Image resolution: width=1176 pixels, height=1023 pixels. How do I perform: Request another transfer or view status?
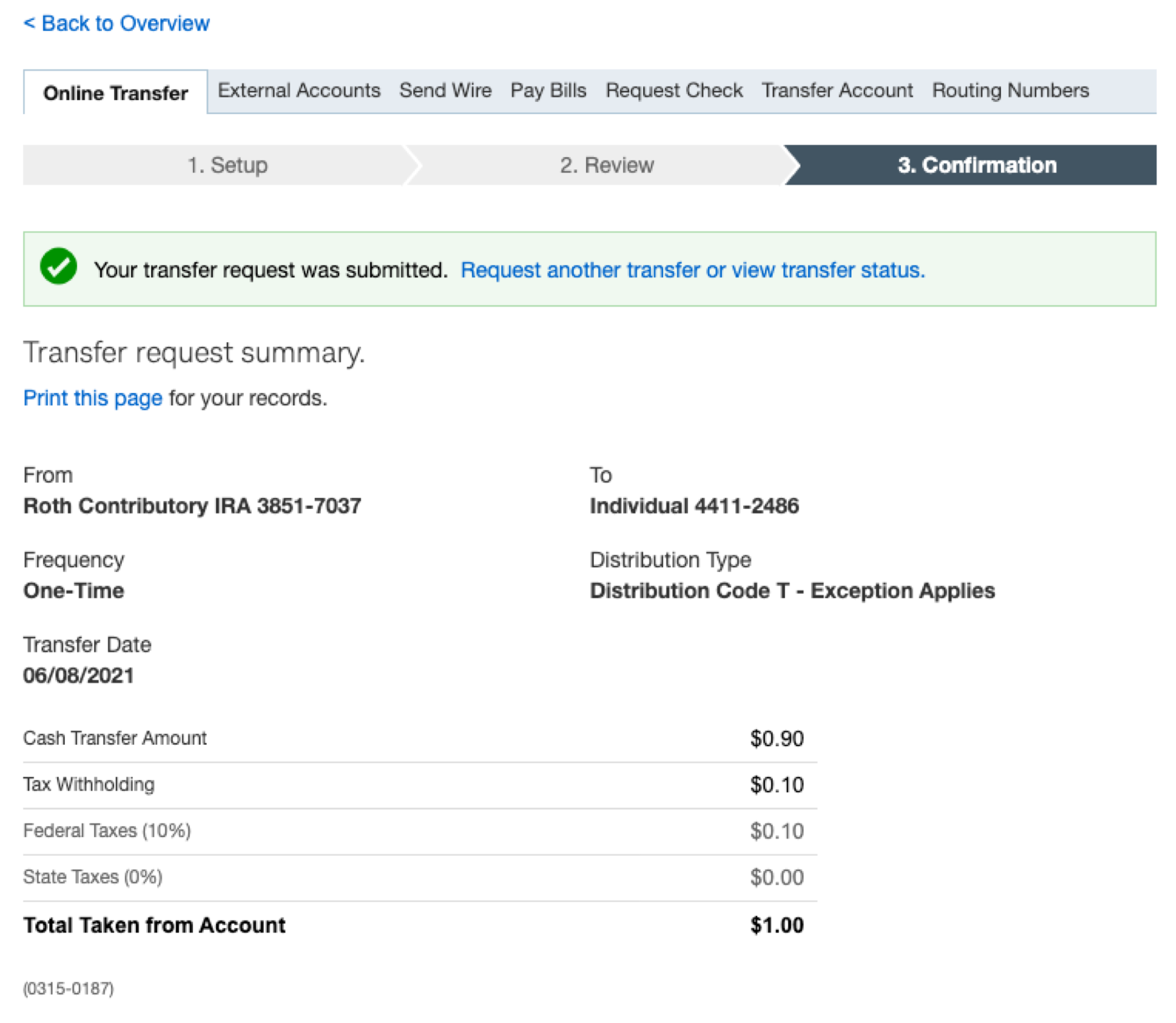coord(693,270)
